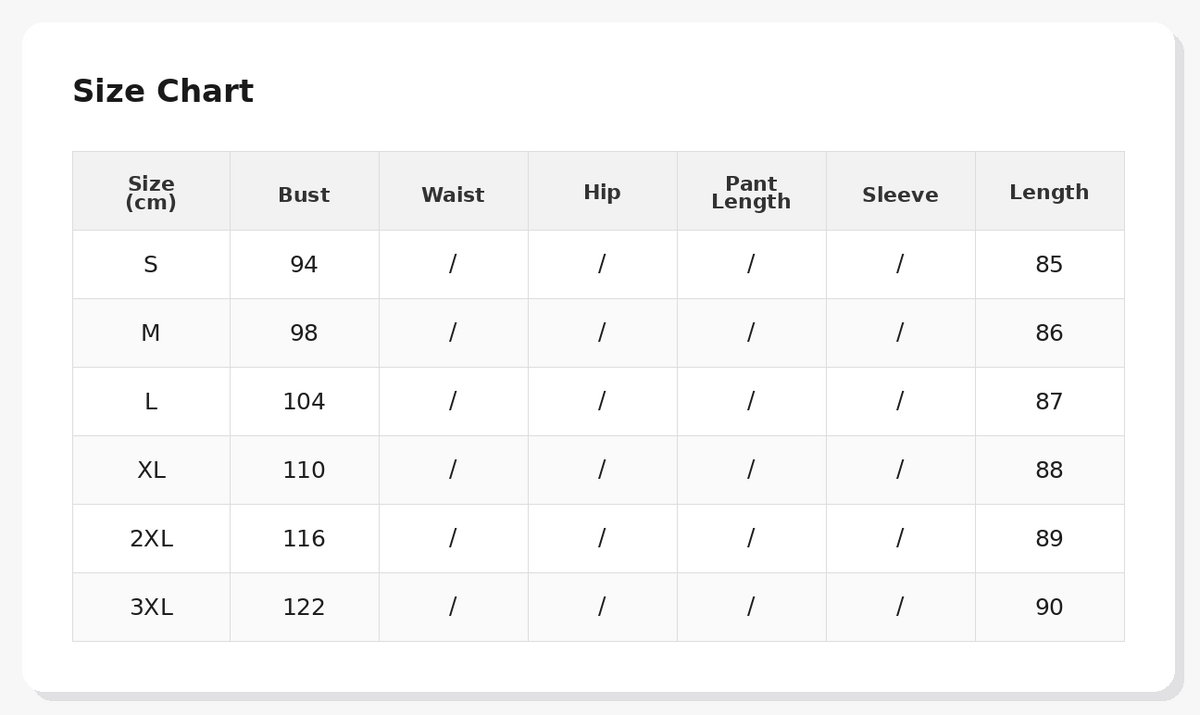Screen dimensions: 1200x715
Task: Select the Bust column header
Action: (304, 196)
